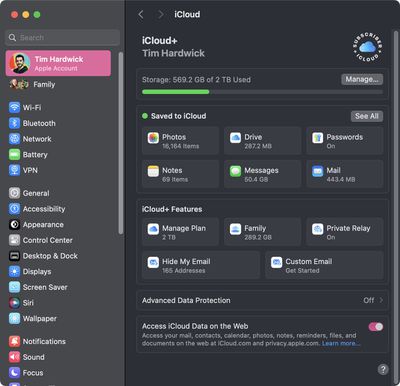Select the VPN sidebar entry
The width and height of the screenshot is (400, 386).
23,170
